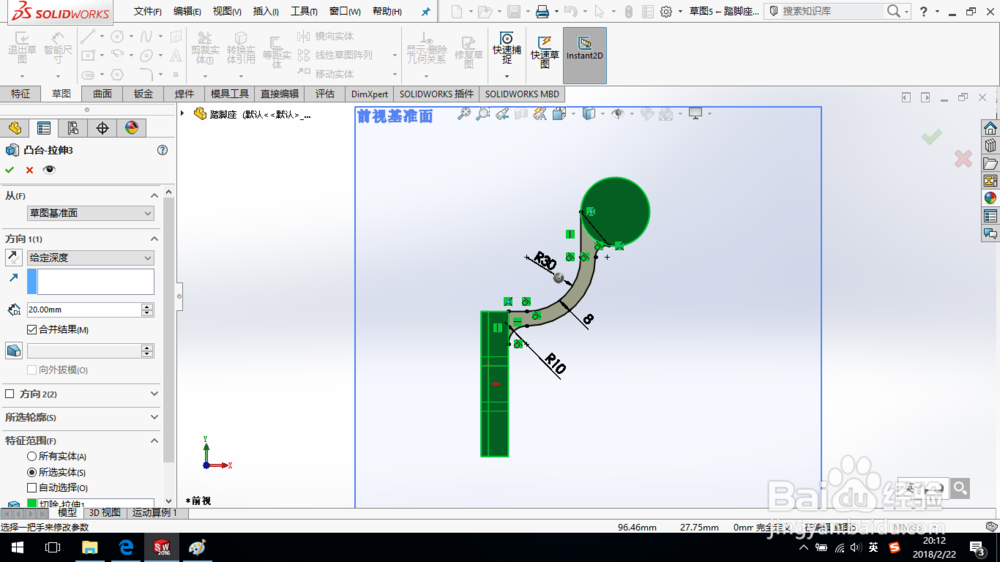Open the 快速捕捉 dropdown arrow
This screenshot has height=562, width=1000.
(x=506, y=77)
